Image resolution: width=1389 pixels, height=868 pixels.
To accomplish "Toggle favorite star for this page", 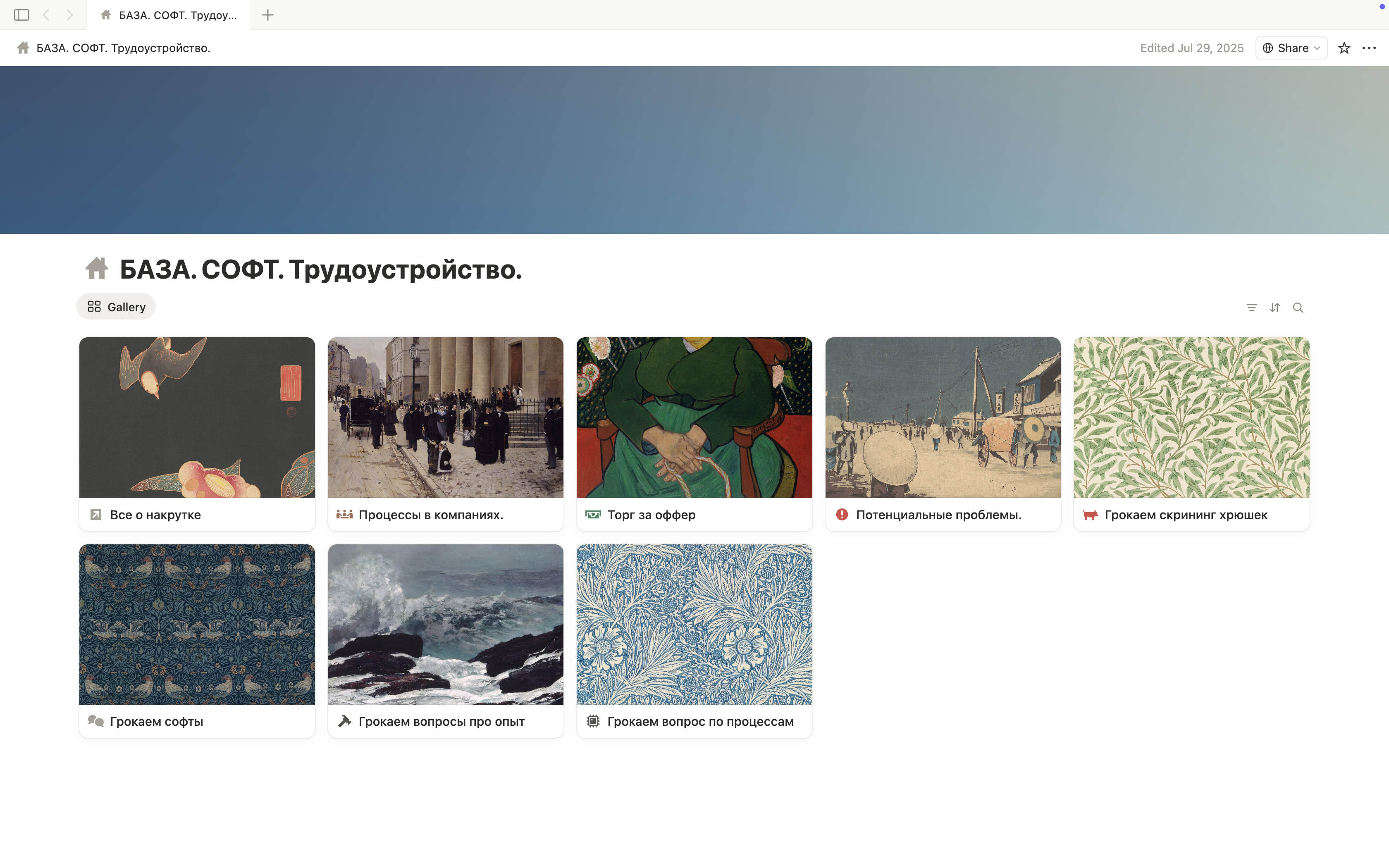I will (x=1344, y=48).
